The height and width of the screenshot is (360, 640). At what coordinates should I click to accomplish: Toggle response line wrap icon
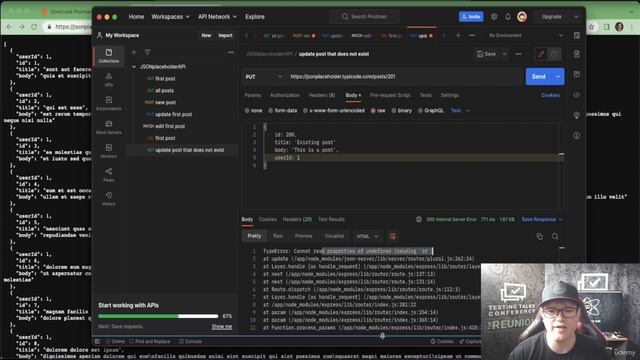(x=392, y=236)
